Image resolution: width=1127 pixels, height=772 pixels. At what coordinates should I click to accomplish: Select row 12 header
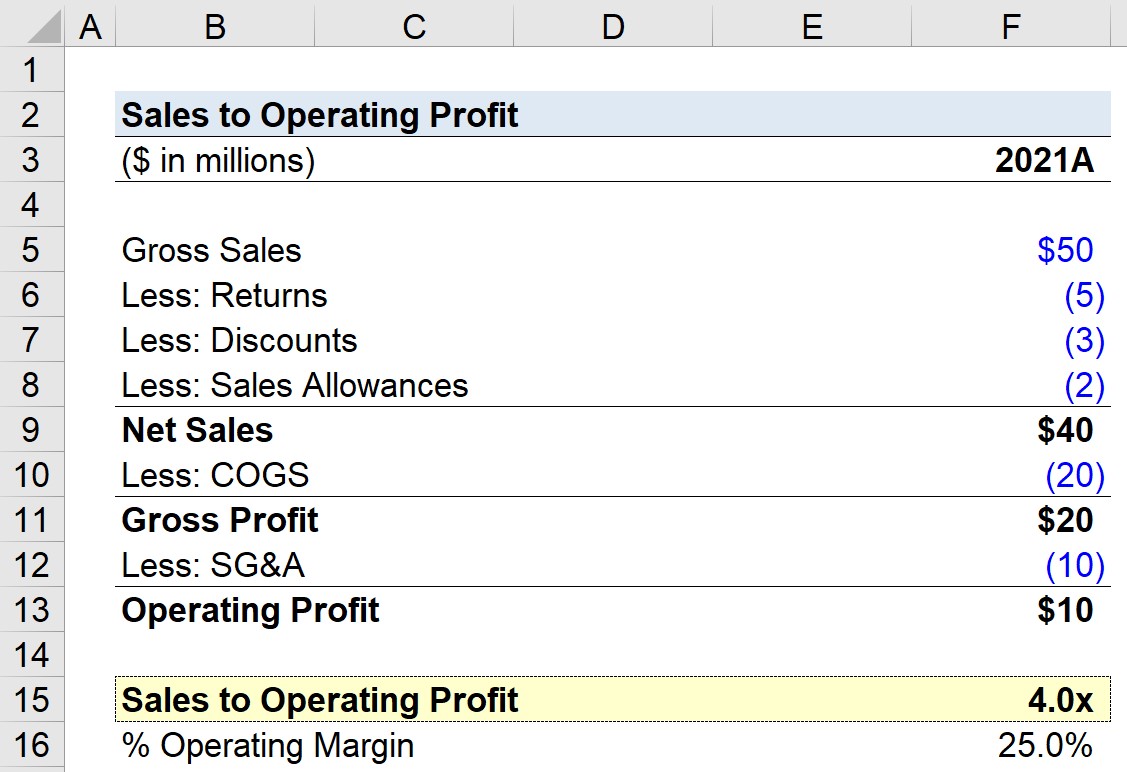[32, 564]
